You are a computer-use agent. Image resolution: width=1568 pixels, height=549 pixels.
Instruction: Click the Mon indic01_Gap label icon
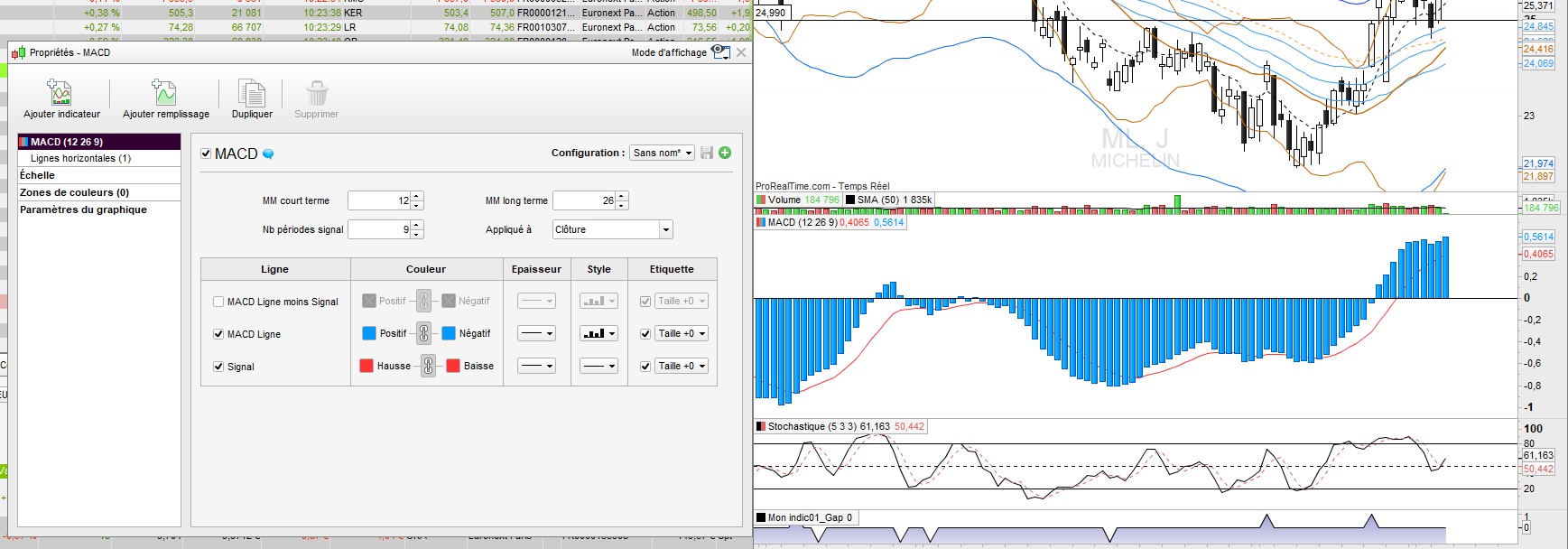click(761, 517)
